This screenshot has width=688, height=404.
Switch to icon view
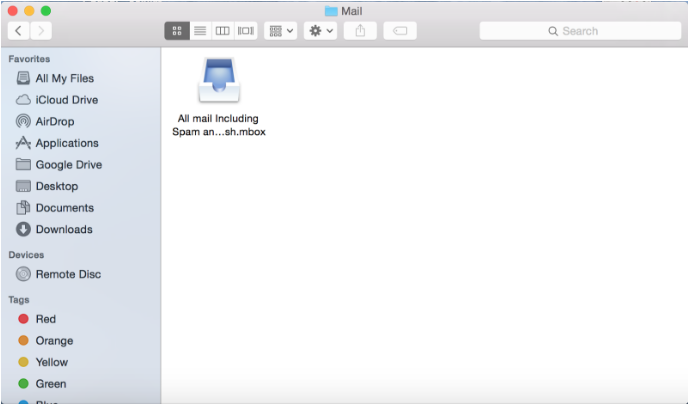[177, 31]
